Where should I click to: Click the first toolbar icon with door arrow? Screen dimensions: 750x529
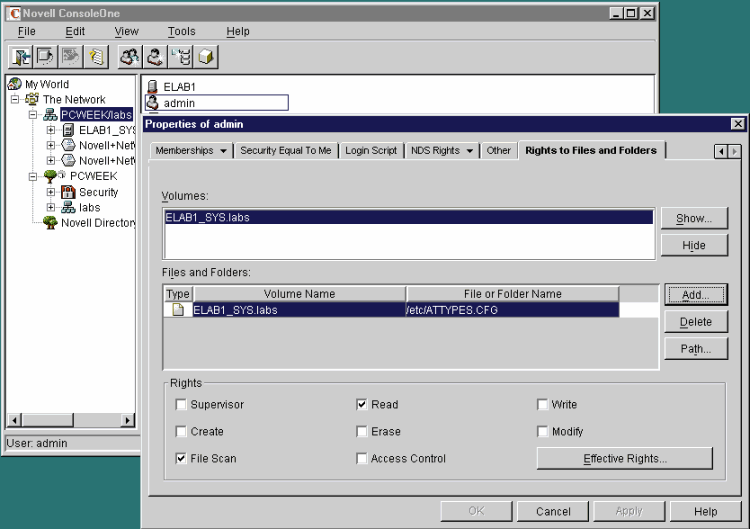click(21, 57)
